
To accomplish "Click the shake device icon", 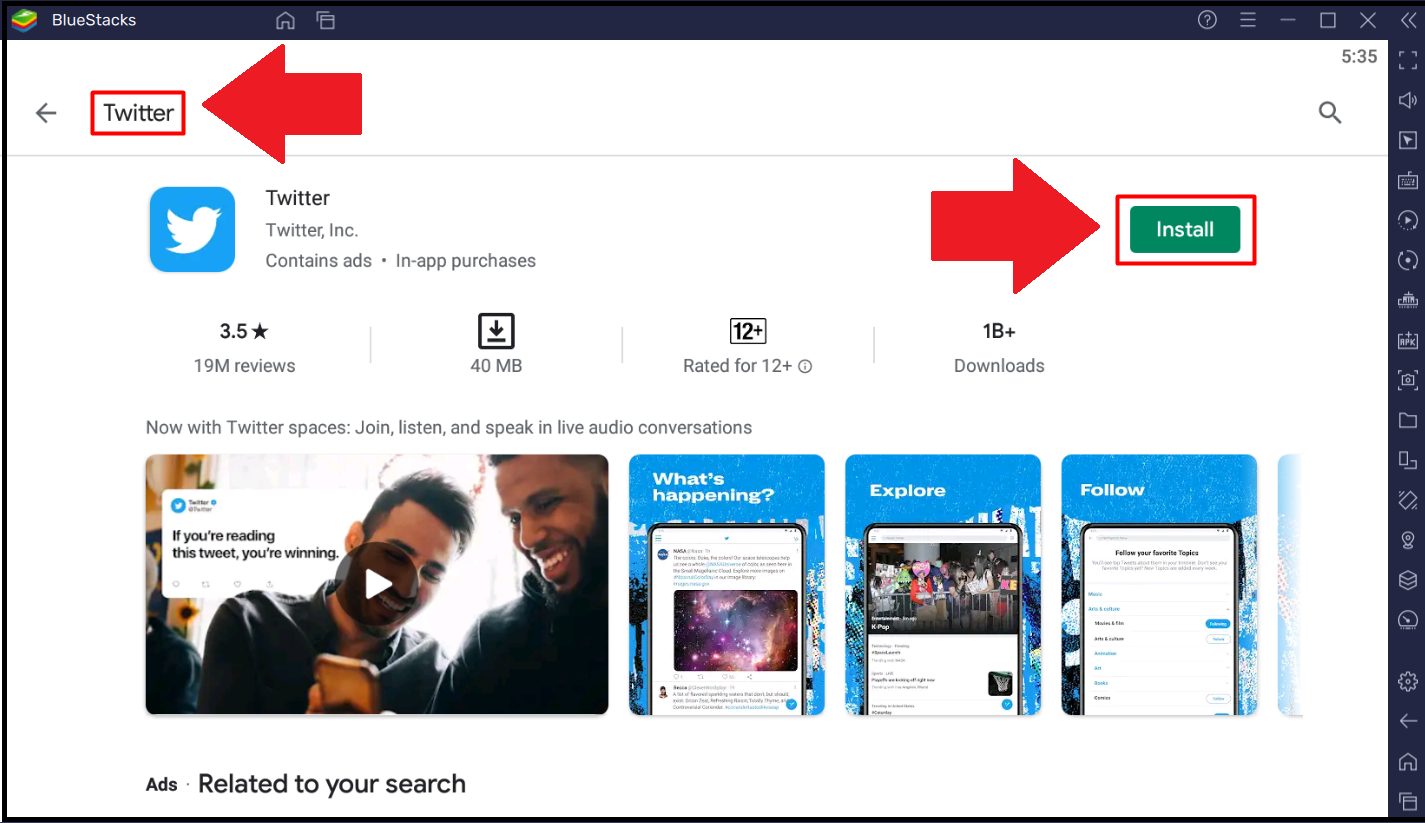I will click(x=1408, y=500).
